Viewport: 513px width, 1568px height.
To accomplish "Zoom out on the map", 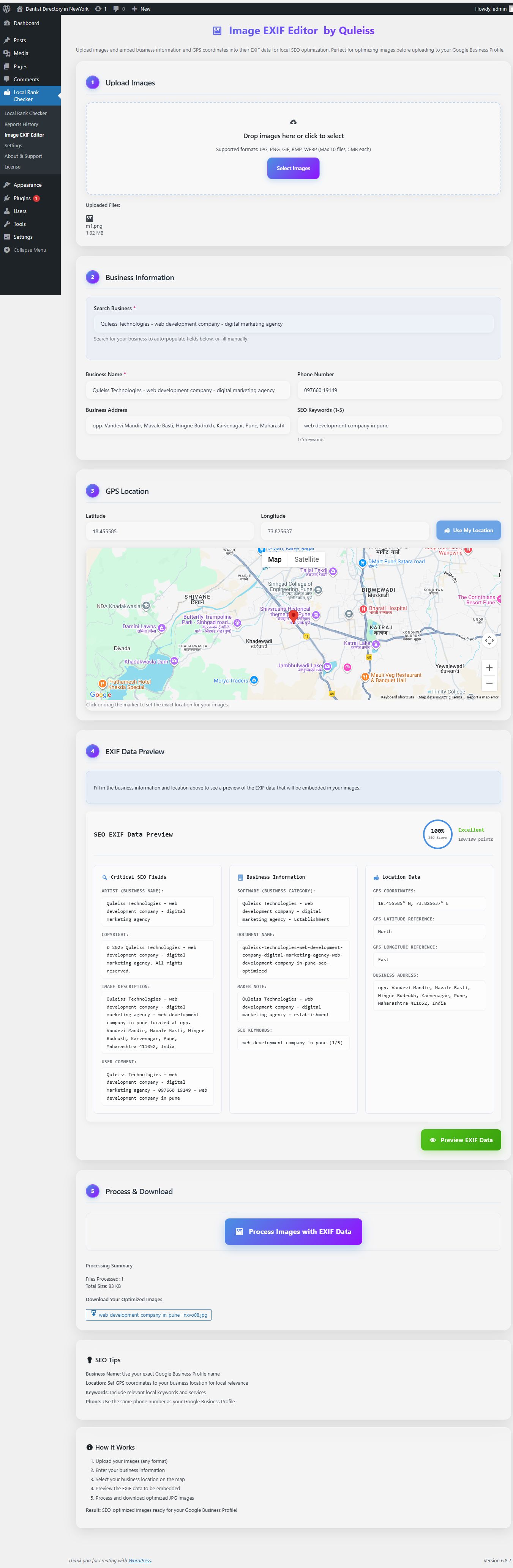I will point(489,683).
